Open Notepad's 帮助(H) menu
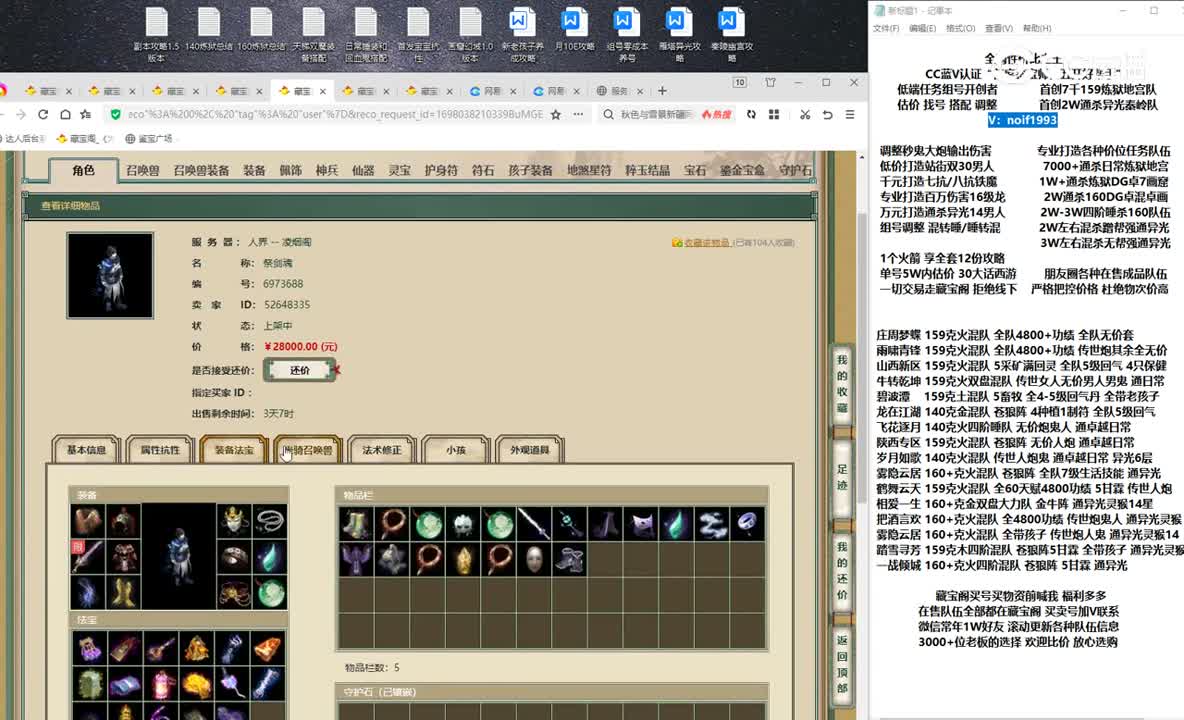The image size is (1184, 720). [1037, 29]
